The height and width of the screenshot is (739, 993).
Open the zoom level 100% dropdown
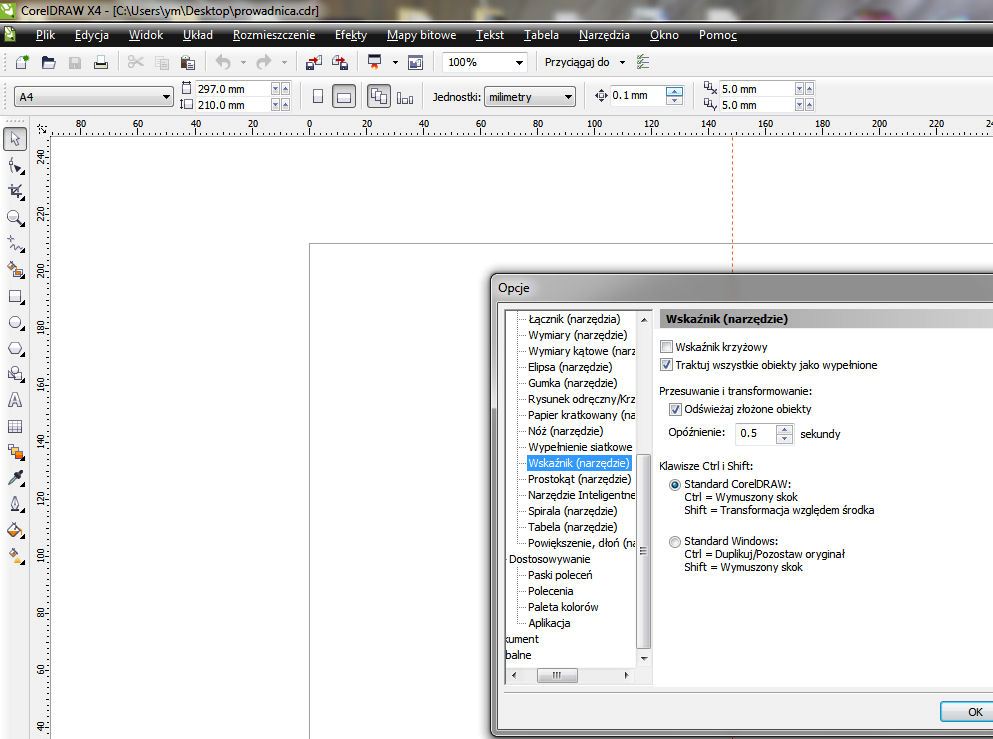519,62
